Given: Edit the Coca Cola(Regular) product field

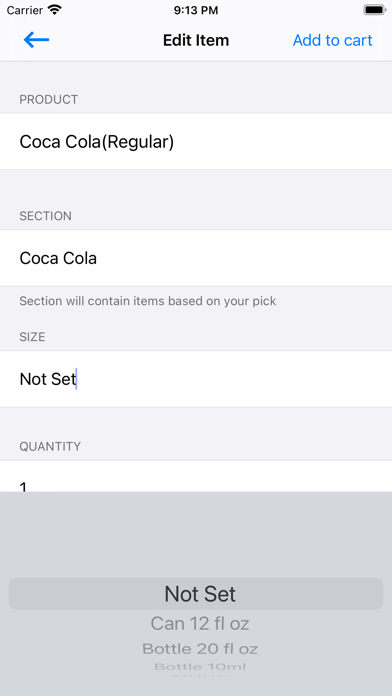Looking at the screenshot, I should [196, 142].
